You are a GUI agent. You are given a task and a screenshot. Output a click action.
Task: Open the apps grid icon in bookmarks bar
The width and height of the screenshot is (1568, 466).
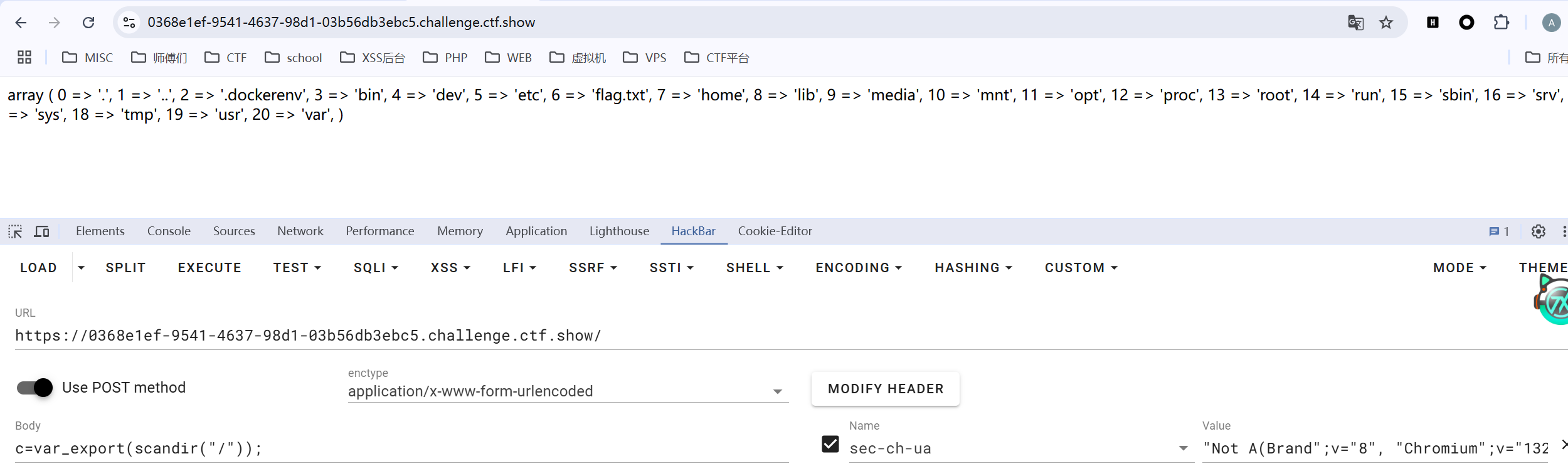[x=24, y=58]
